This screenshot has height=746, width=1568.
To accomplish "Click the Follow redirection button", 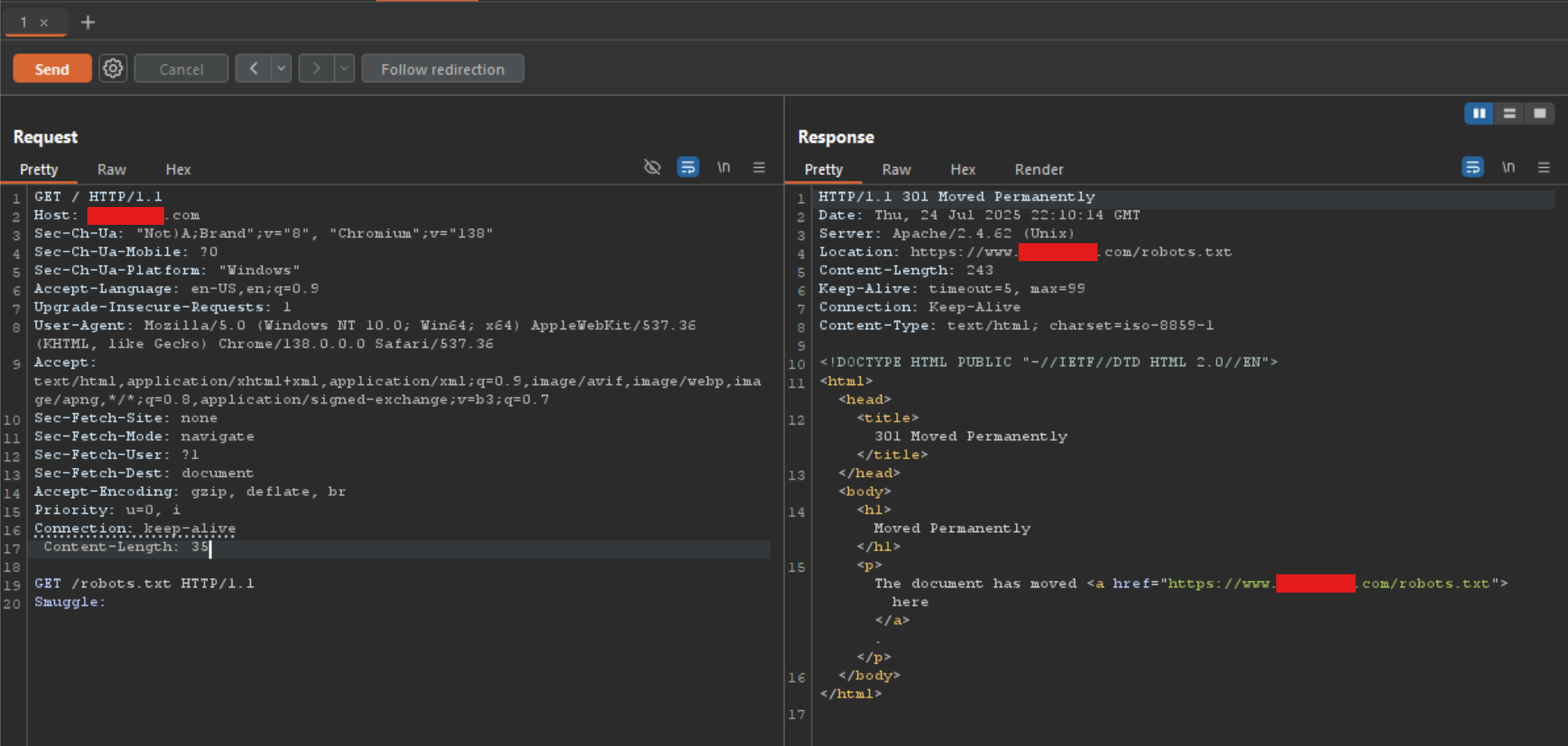I will tap(442, 69).
